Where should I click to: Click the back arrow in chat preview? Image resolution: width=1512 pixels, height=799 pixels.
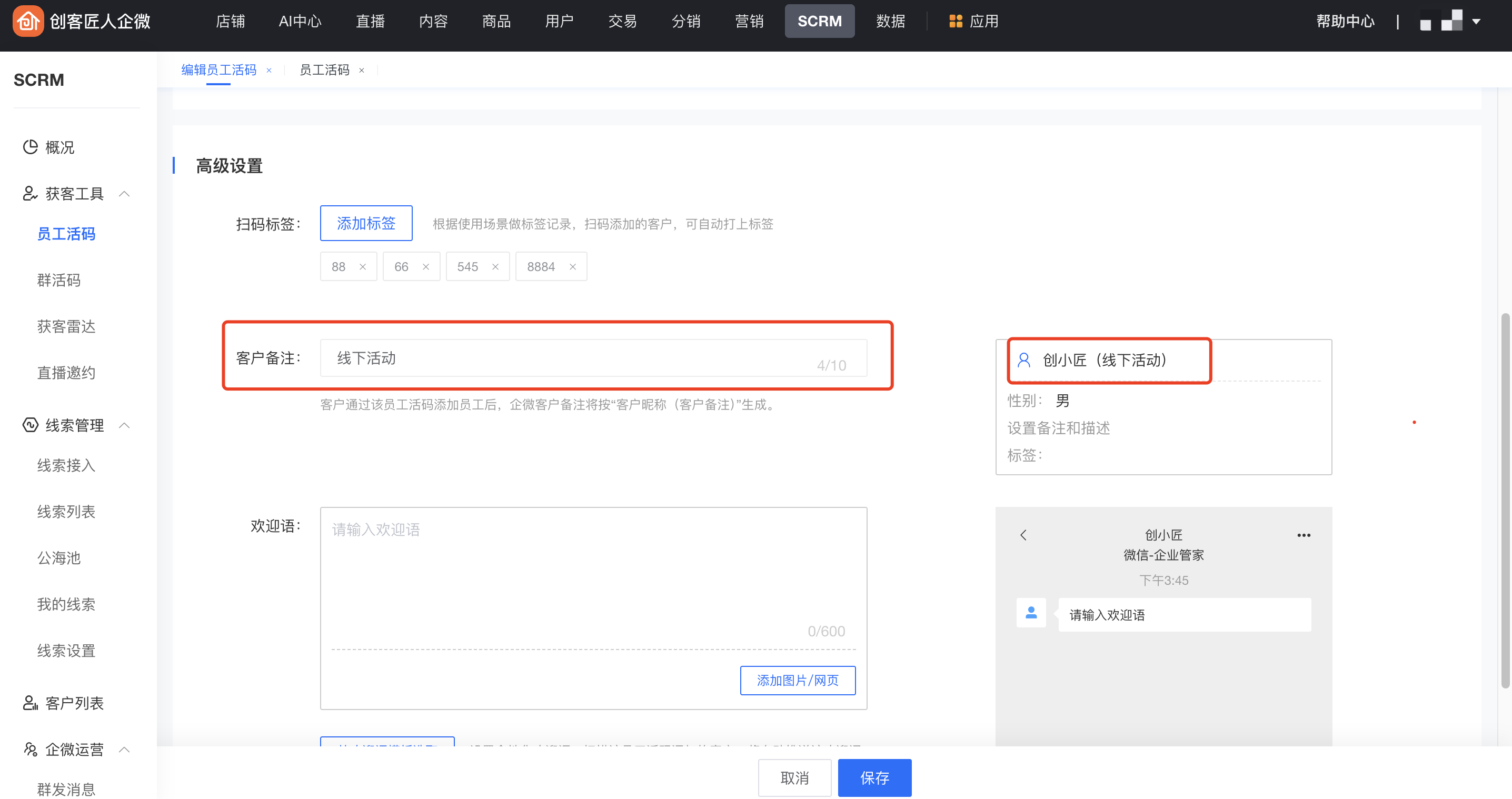tap(1023, 535)
